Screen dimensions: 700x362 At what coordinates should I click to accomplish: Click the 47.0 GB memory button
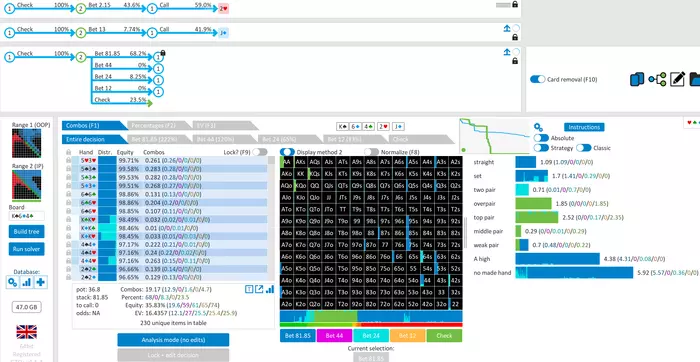click(26, 307)
